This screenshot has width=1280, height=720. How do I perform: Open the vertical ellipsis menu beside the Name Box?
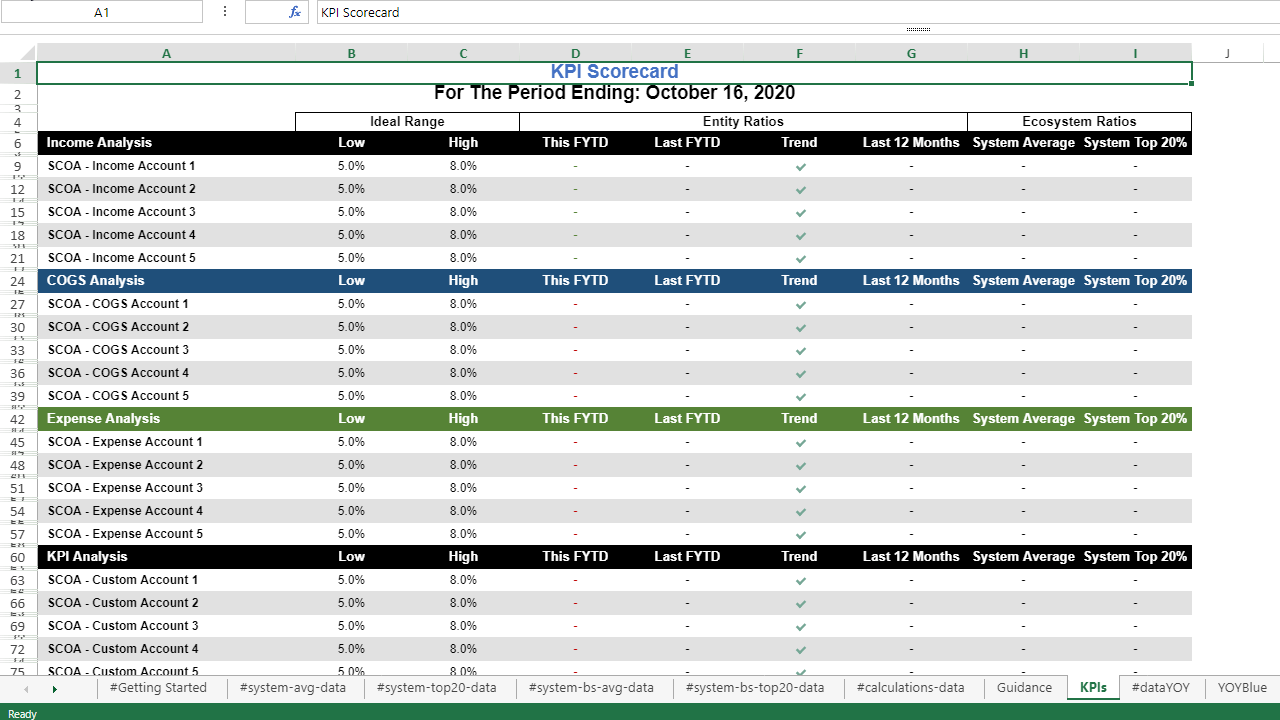pos(224,12)
